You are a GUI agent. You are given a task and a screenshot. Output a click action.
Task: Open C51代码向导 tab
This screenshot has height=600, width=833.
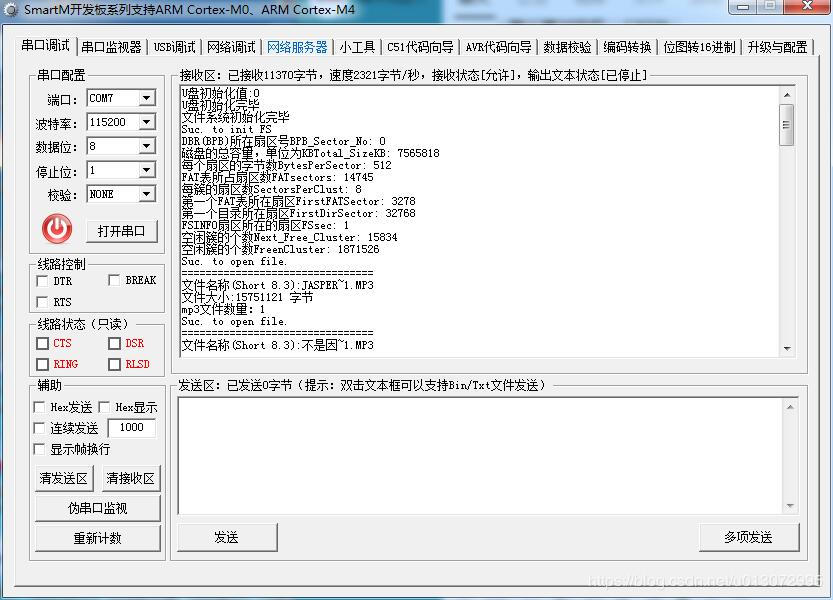click(420, 47)
